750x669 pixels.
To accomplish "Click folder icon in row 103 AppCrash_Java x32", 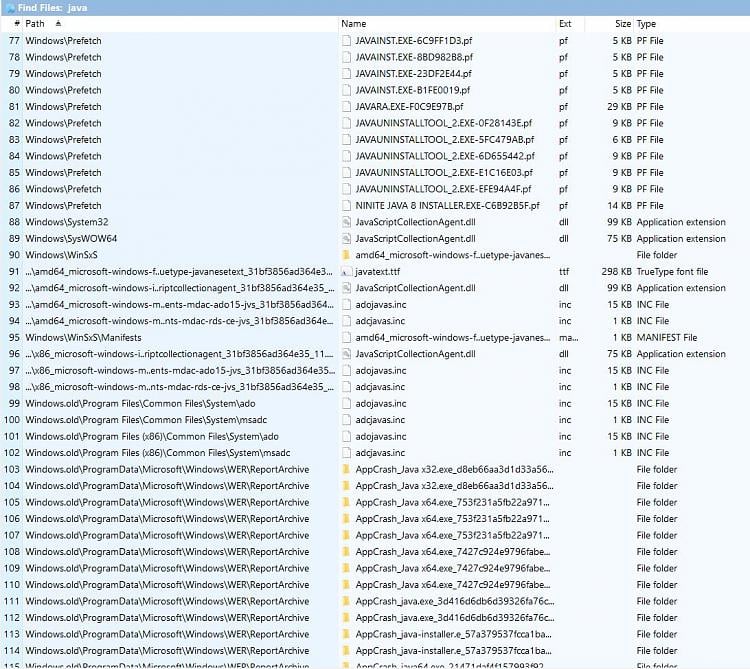I will [346, 470].
